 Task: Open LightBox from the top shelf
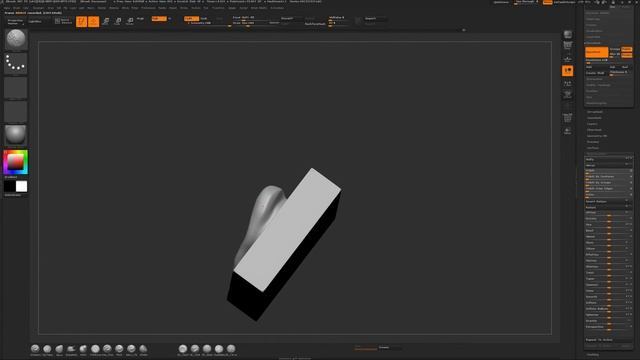point(35,22)
